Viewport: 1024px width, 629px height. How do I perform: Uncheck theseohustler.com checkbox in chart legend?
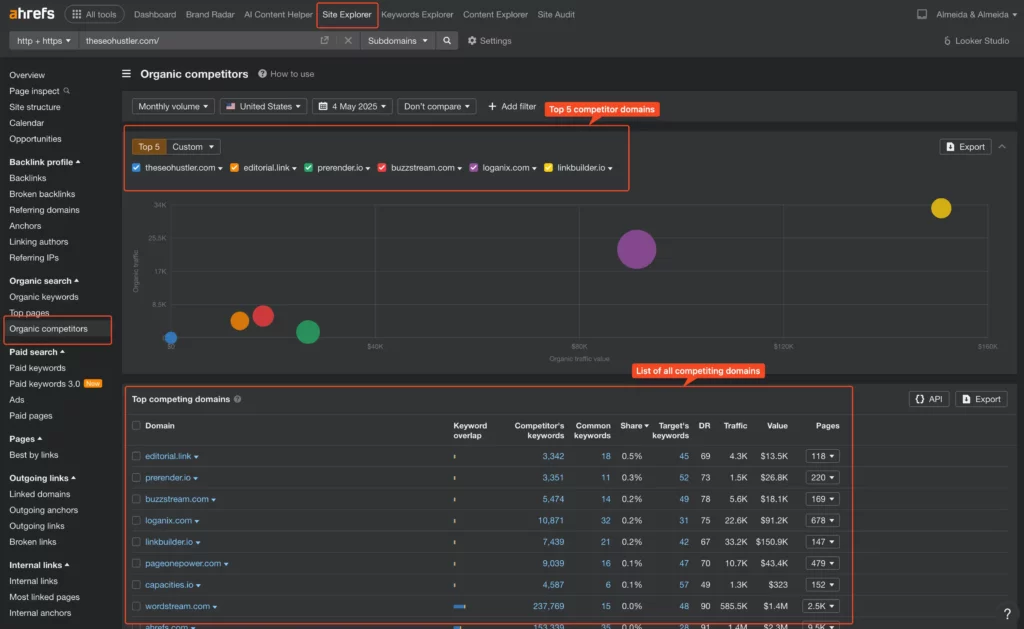point(137,168)
